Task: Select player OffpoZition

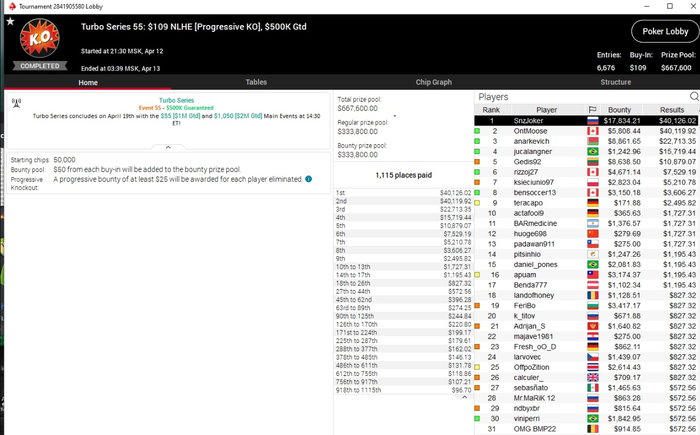Action: tap(531, 367)
